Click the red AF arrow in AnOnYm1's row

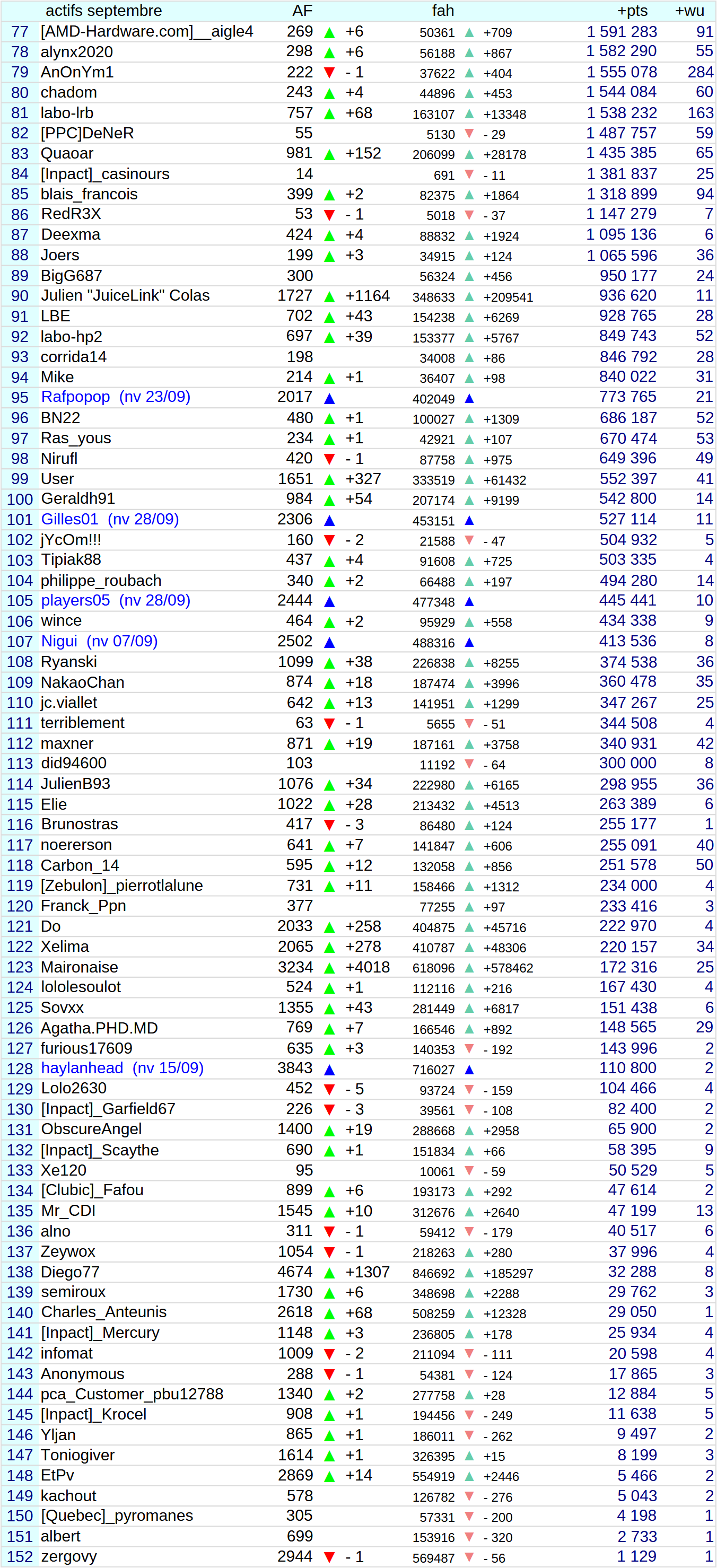329,73
